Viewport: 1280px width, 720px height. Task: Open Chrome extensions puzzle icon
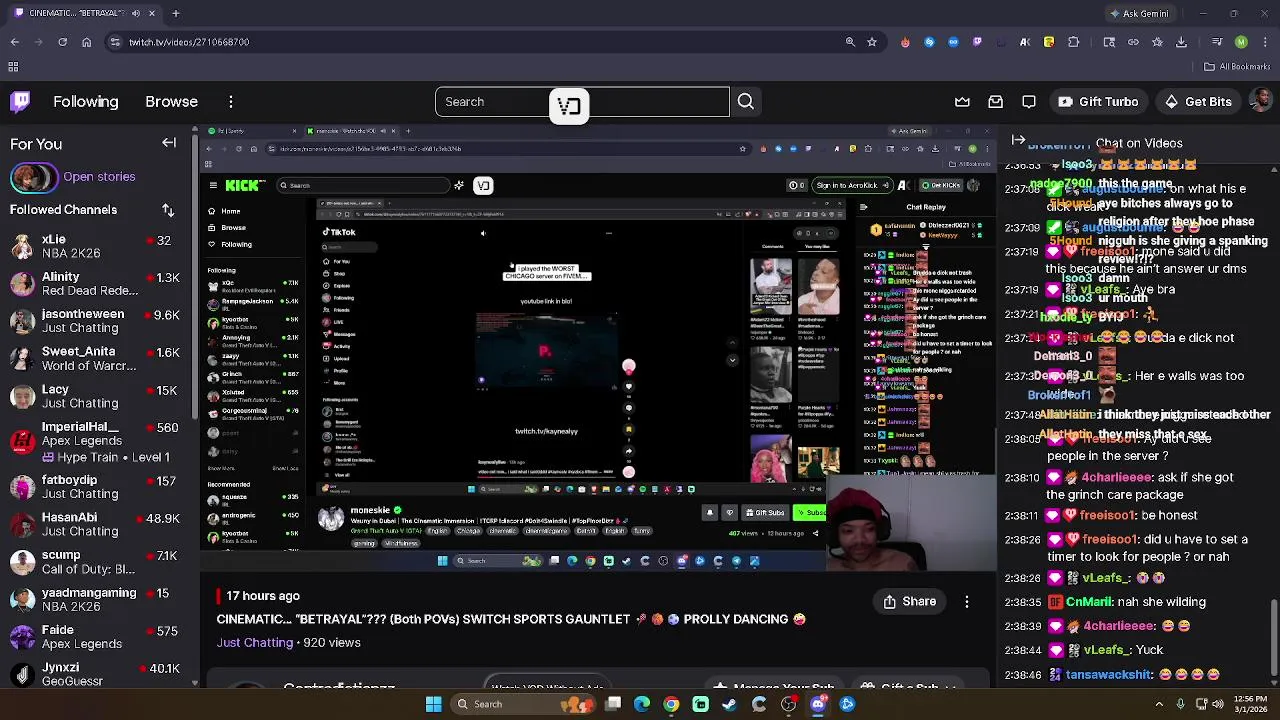click(x=1073, y=42)
